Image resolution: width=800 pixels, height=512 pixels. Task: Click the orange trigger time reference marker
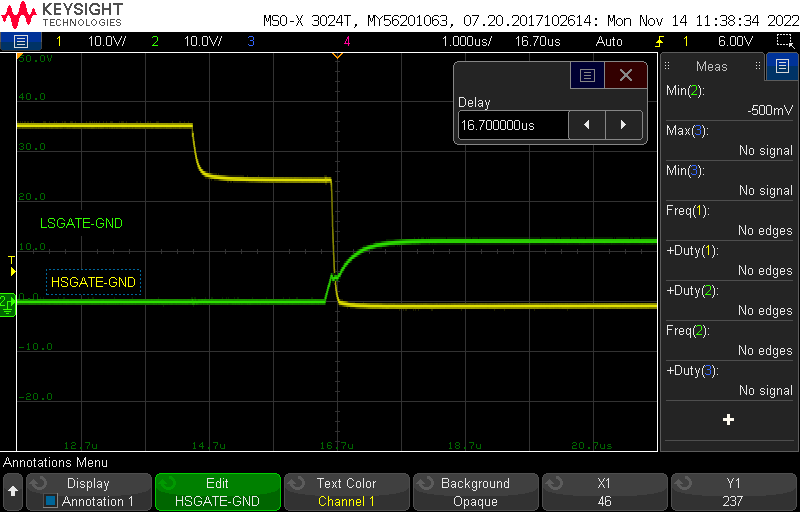[337, 55]
